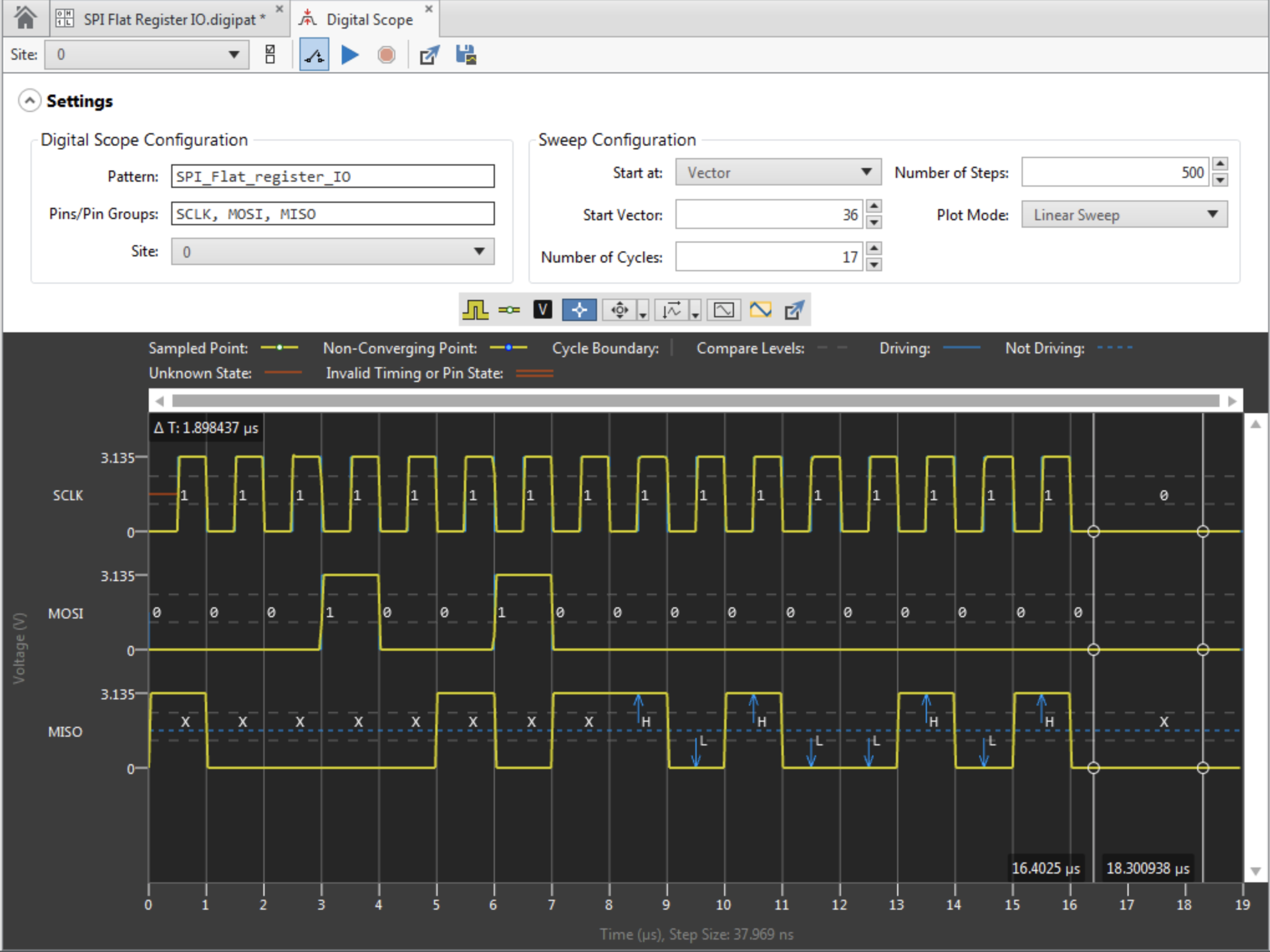Screen dimensions: 1270x952
Task: Select the pan tool icon
Action: tap(619, 310)
